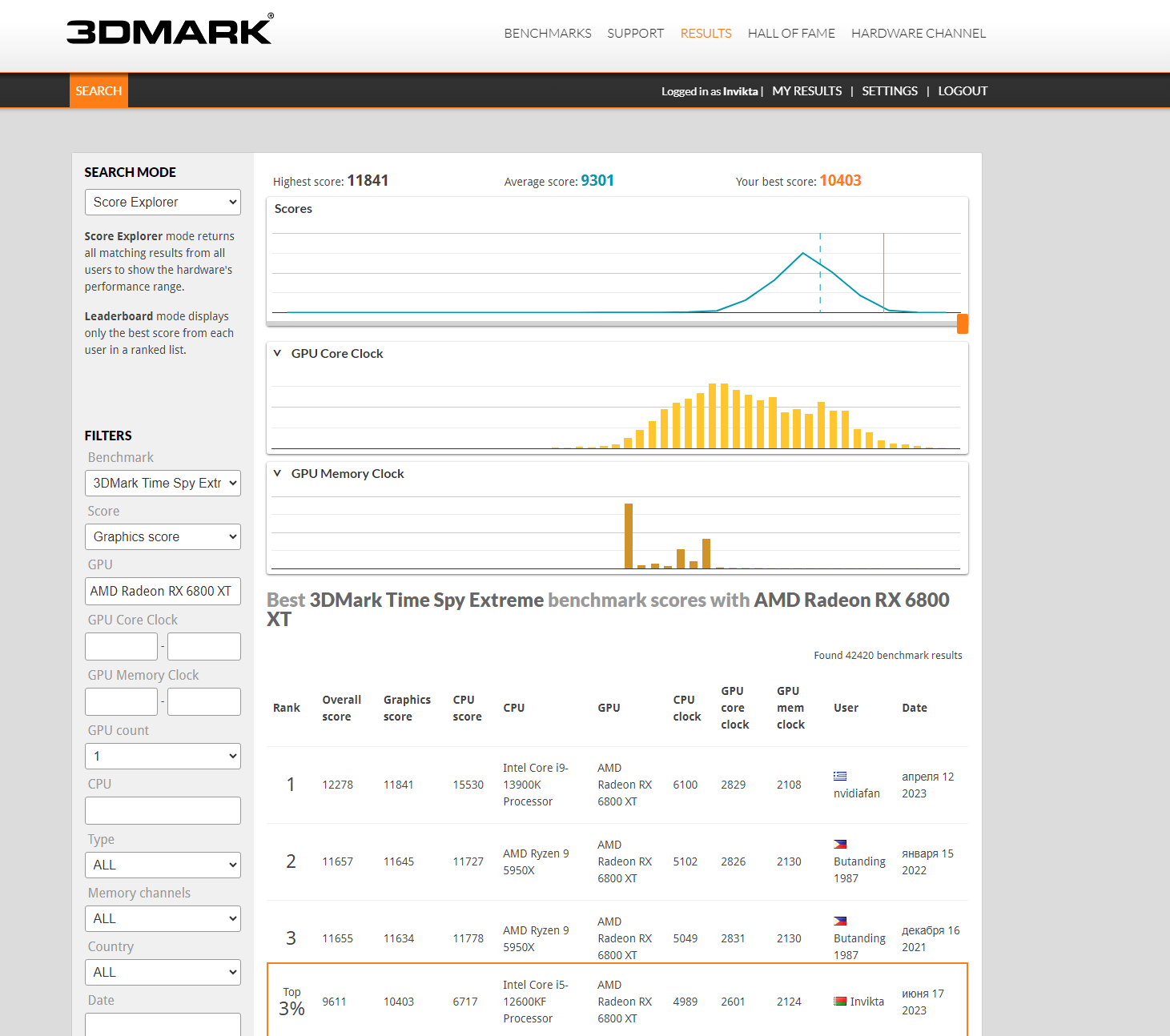Open nvidiafan user profile
Image resolution: width=1170 pixels, height=1036 pixels.
(857, 793)
